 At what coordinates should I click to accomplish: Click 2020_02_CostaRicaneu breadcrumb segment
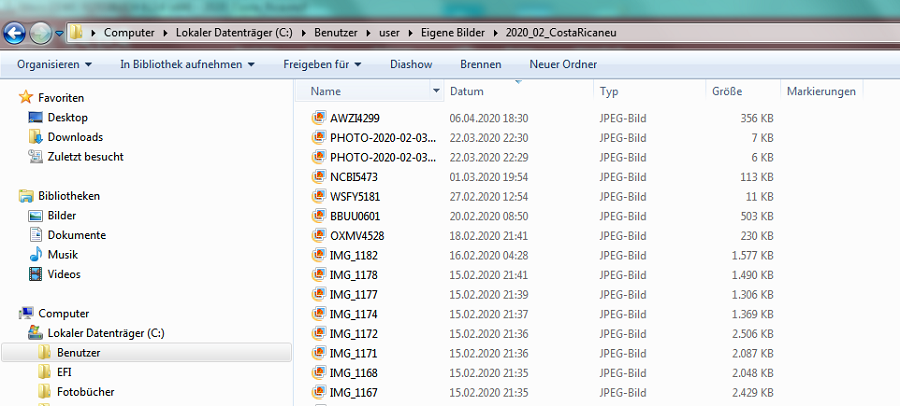click(x=561, y=33)
